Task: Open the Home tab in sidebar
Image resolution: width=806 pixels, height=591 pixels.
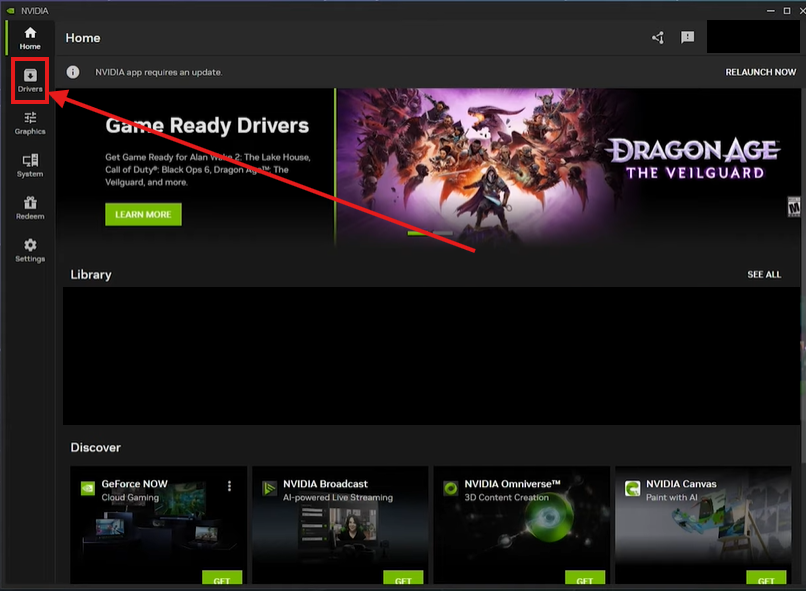Action: coord(30,38)
